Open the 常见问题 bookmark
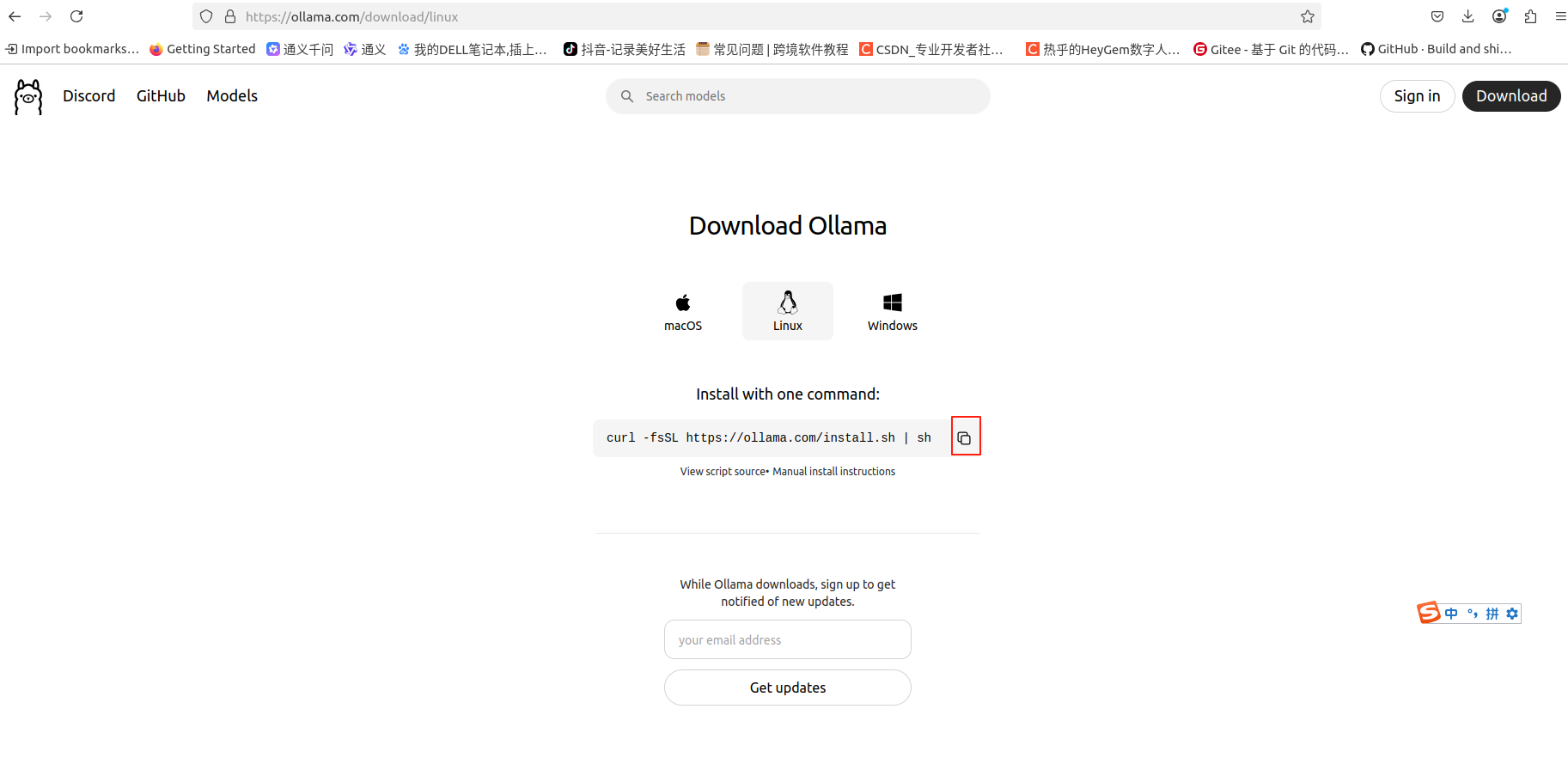Image resolution: width=1568 pixels, height=764 pixels. [772, 49]
